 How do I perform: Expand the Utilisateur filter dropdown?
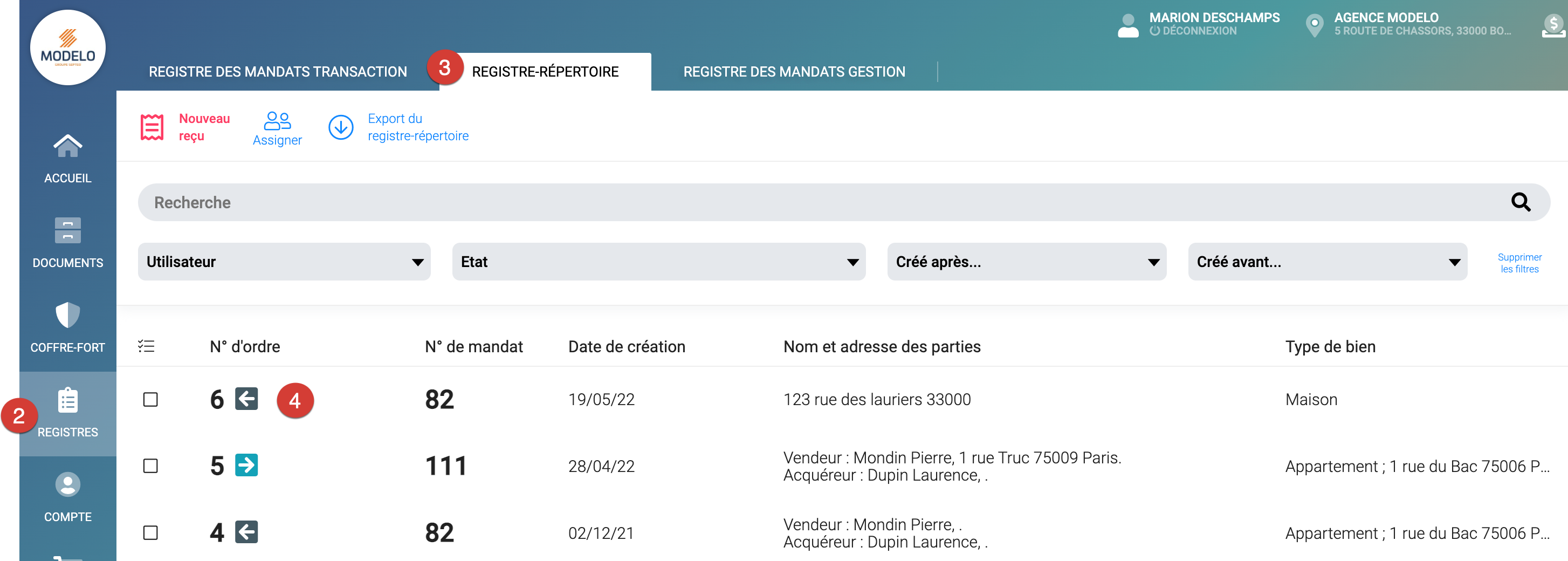[284, 262]
